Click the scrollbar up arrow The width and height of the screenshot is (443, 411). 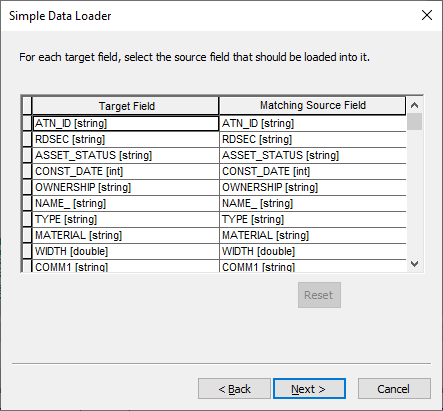coord(414,105)
